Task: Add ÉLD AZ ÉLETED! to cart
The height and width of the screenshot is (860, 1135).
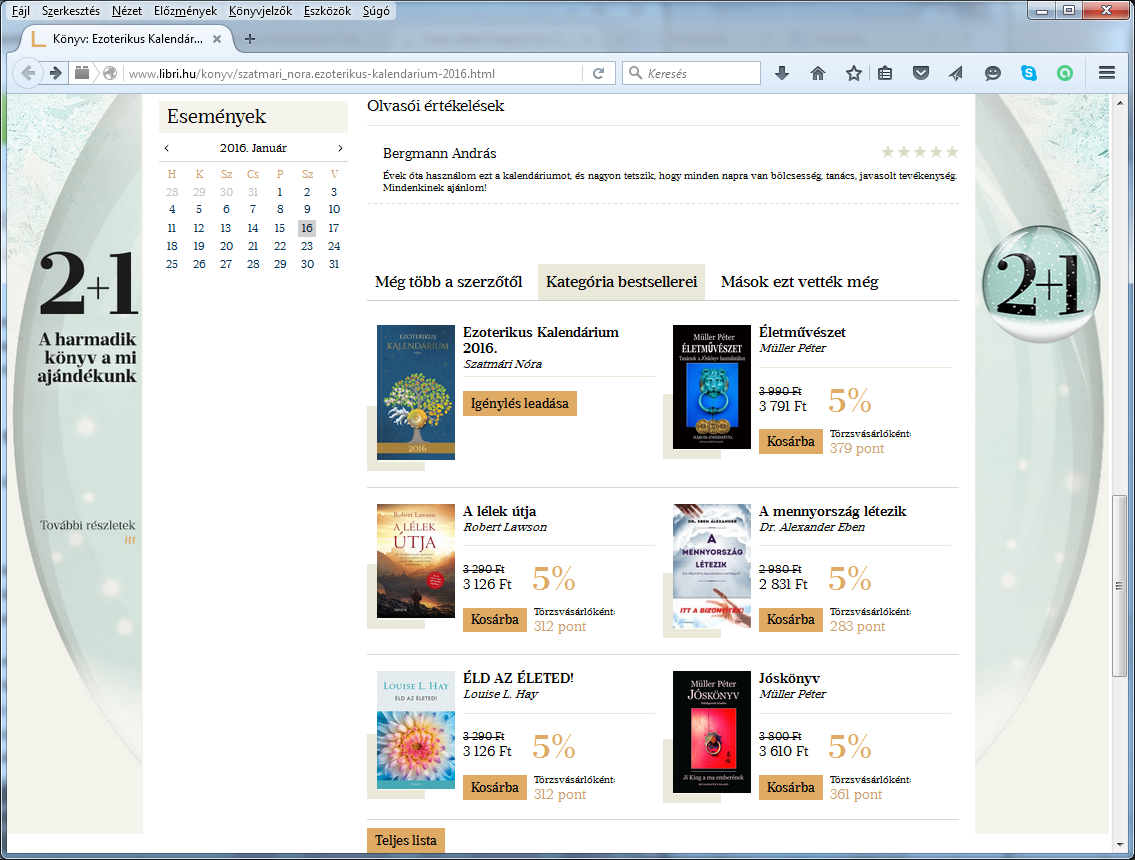Action: [494, 788]
